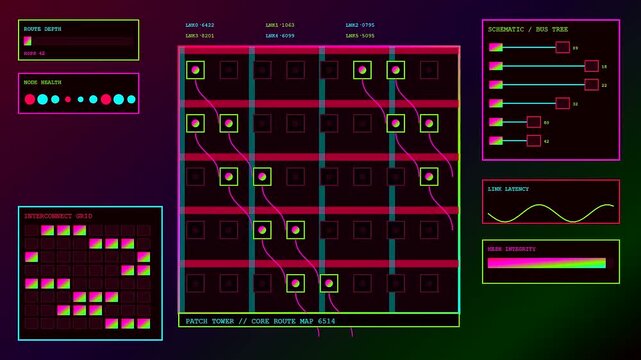Pick the second-row lit node in eighth column
The width and height of the screenshot is (641, 360).
[x=429, y=123]
